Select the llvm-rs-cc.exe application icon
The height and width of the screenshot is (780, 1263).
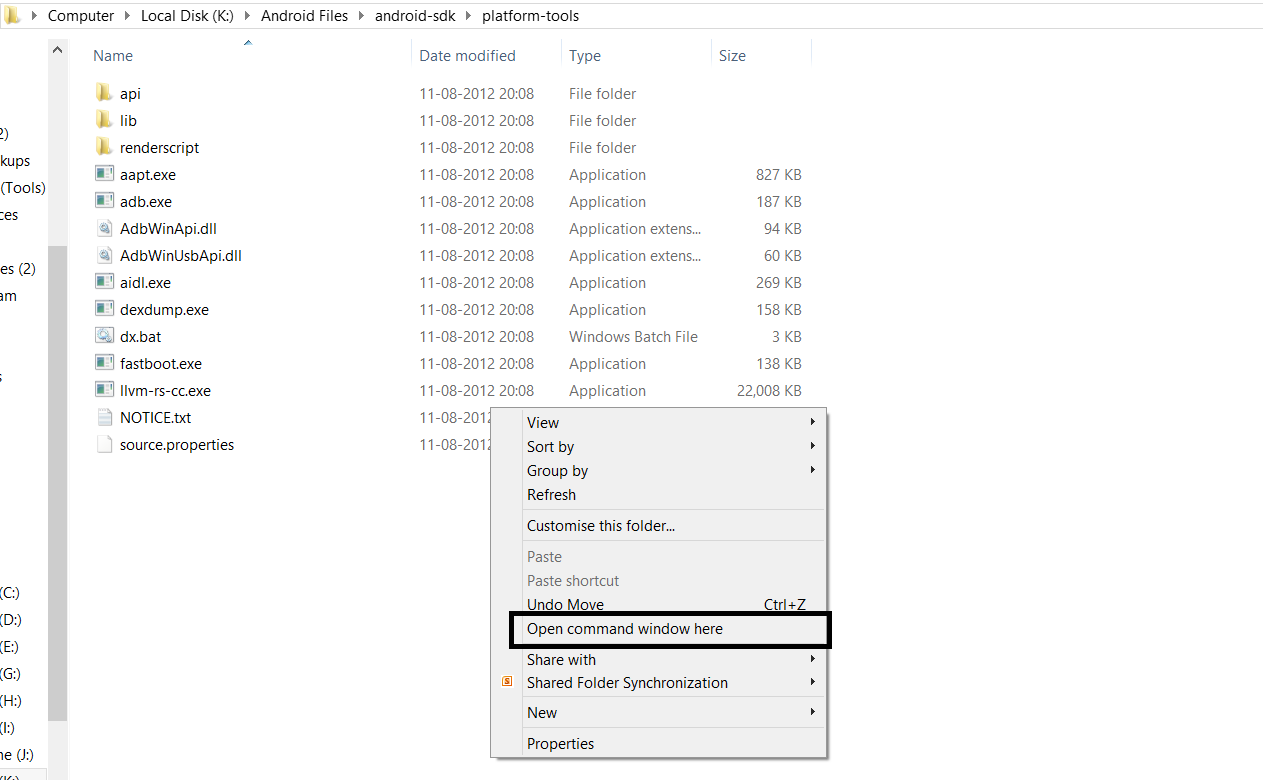(105, 390)
